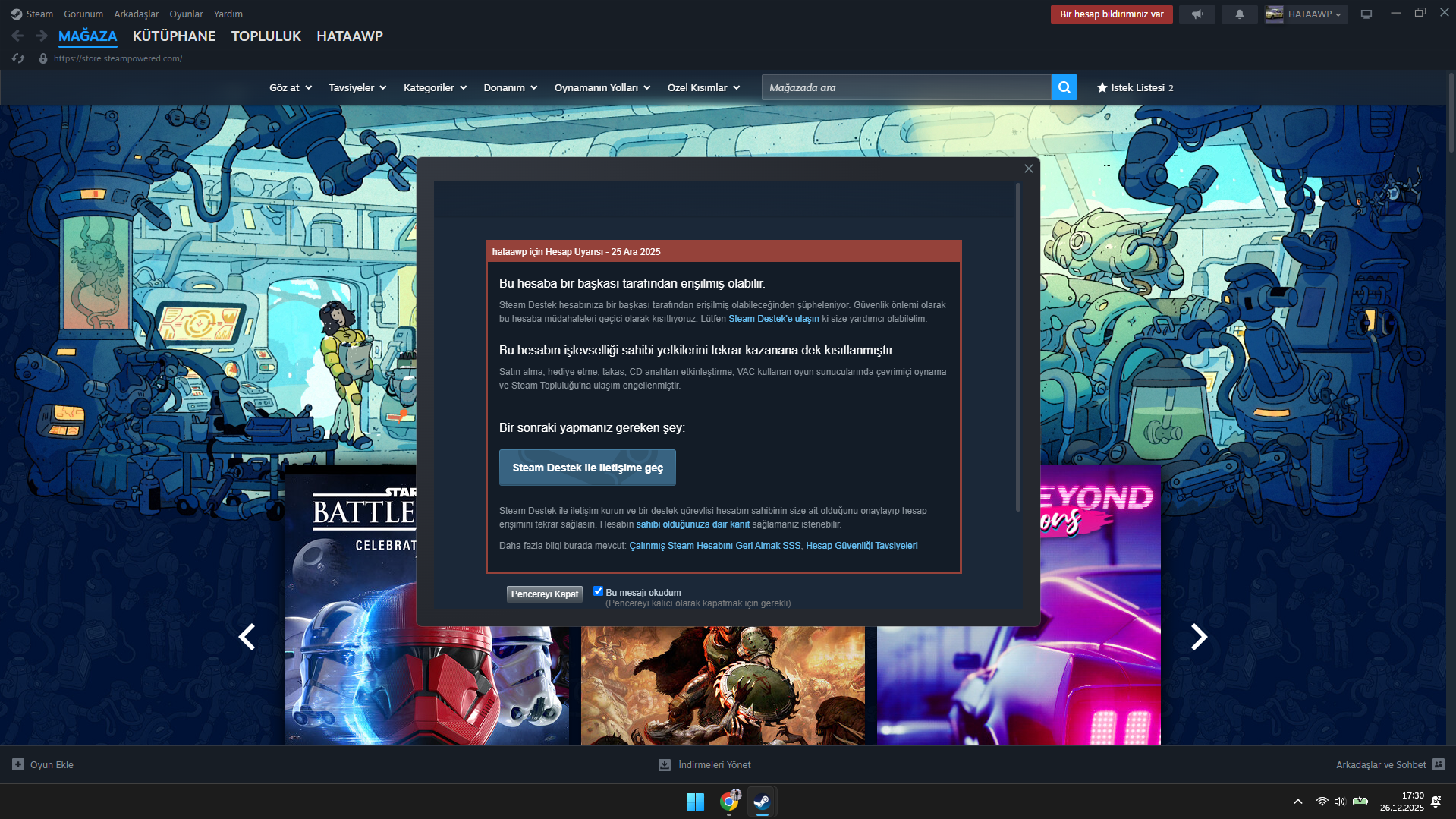
Task: Open the volume control
Action: click(1340, 802)
